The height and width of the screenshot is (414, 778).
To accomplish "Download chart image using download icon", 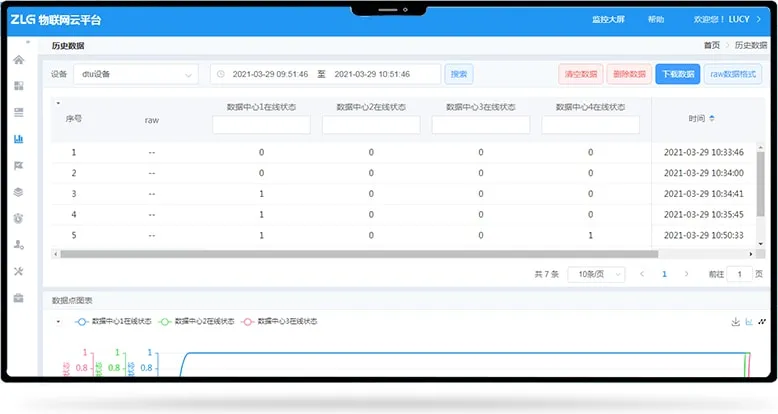I will coord(736,322).
